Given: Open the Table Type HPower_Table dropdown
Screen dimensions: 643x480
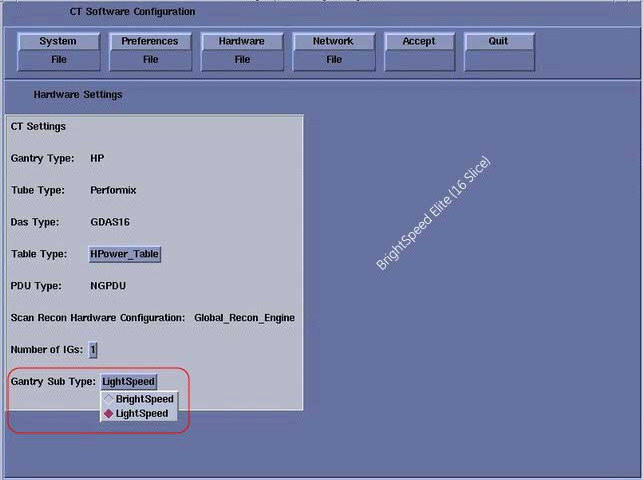Looking at the screenshot, I should pyautogui.click(x=125, y=254).
